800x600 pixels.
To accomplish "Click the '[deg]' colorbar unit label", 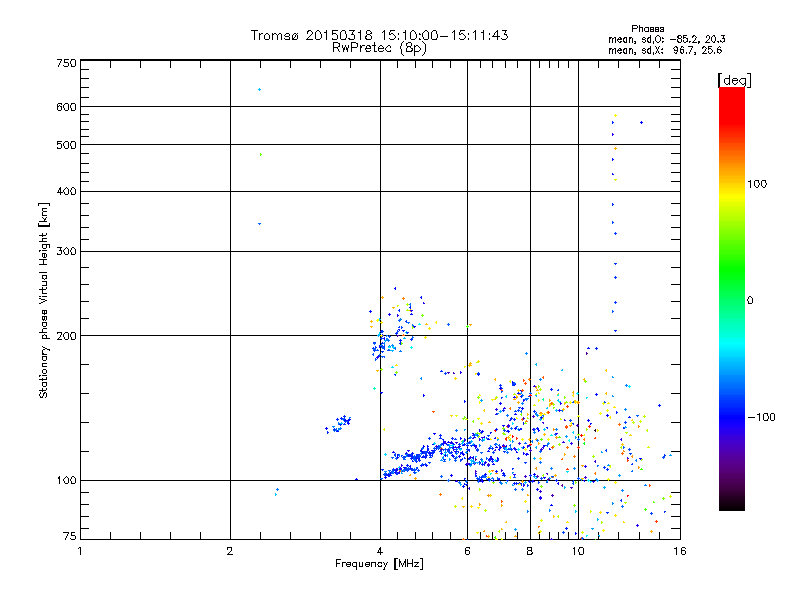I will (734, 80).
